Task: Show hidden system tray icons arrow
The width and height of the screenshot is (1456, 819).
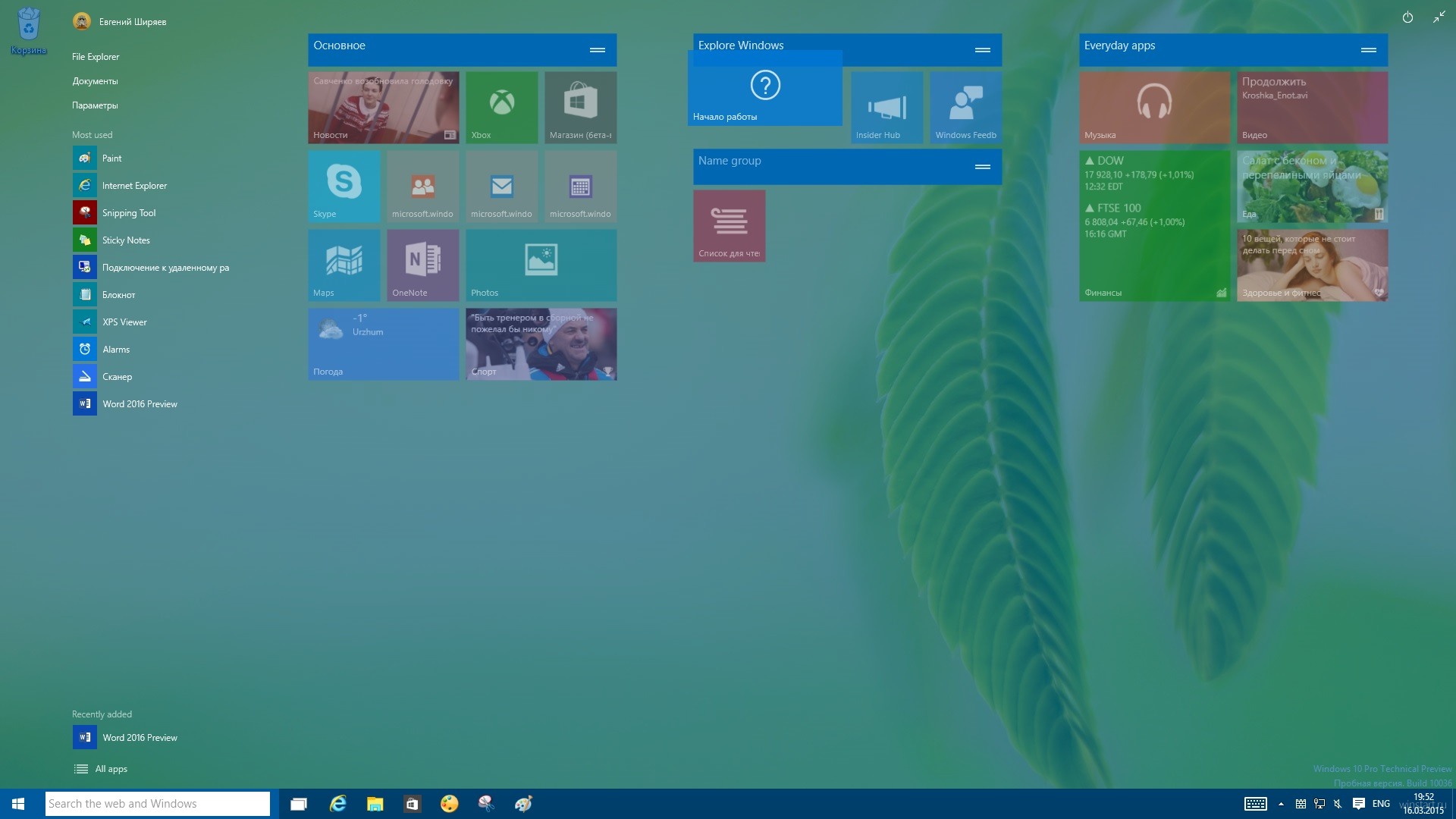Action: 1281,804
